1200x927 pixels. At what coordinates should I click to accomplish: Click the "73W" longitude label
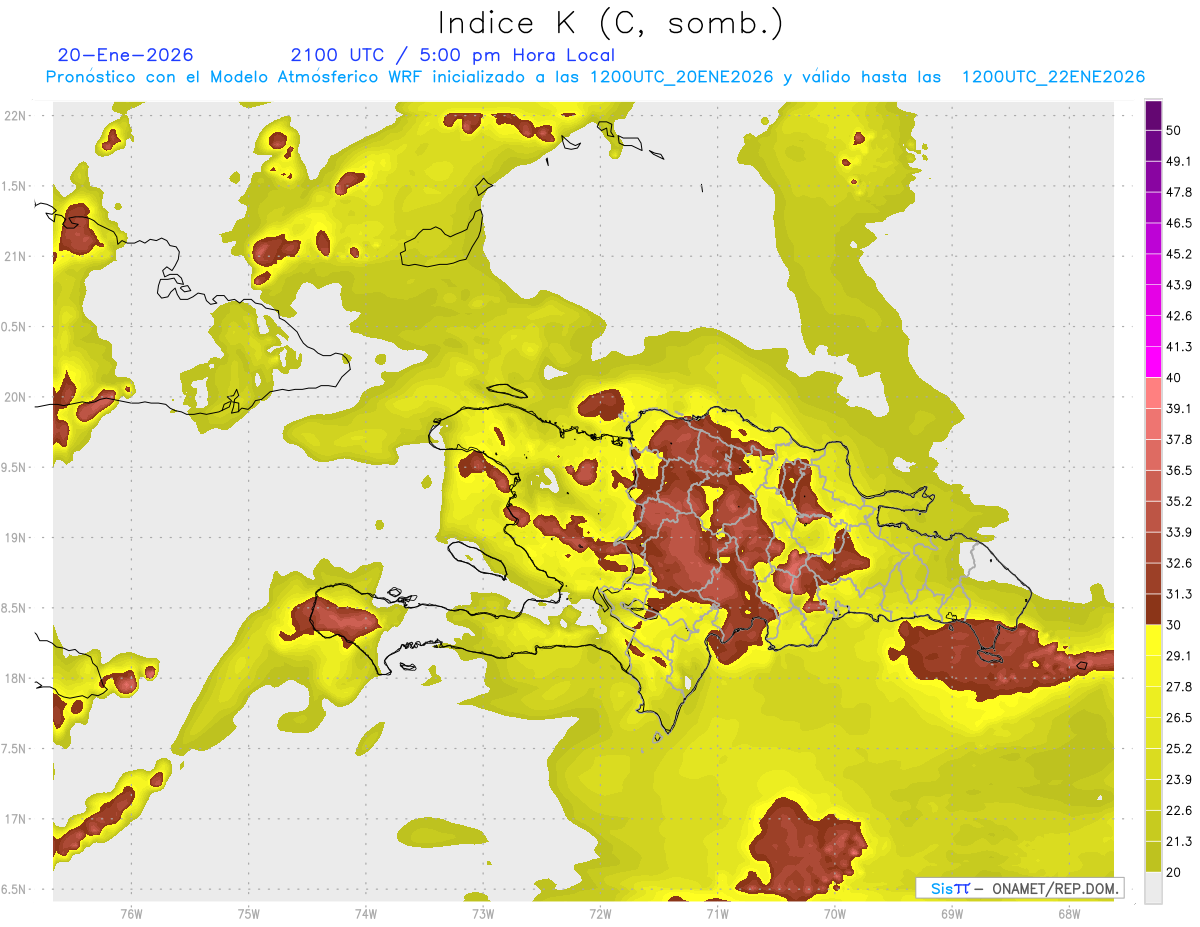[x=483, y=914]
